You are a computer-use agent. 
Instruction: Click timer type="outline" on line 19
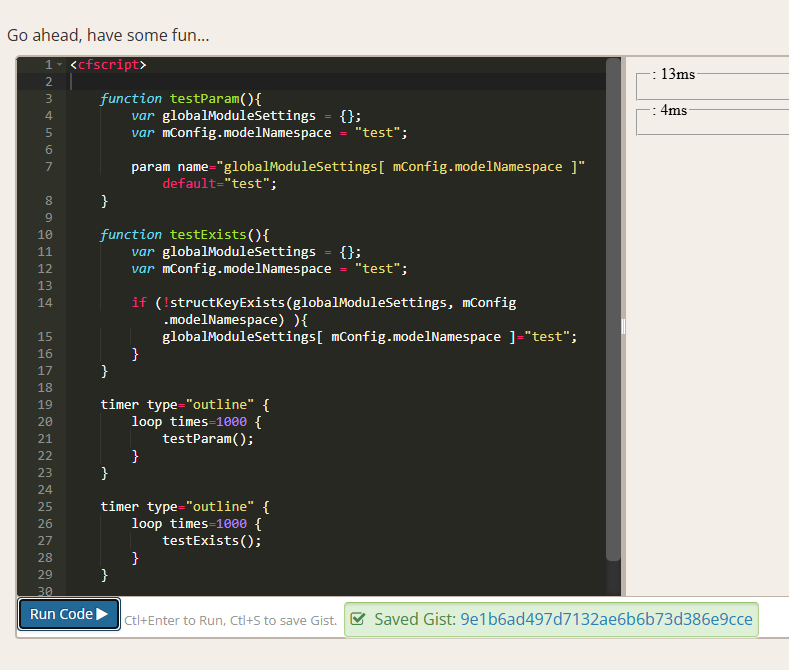177,404
